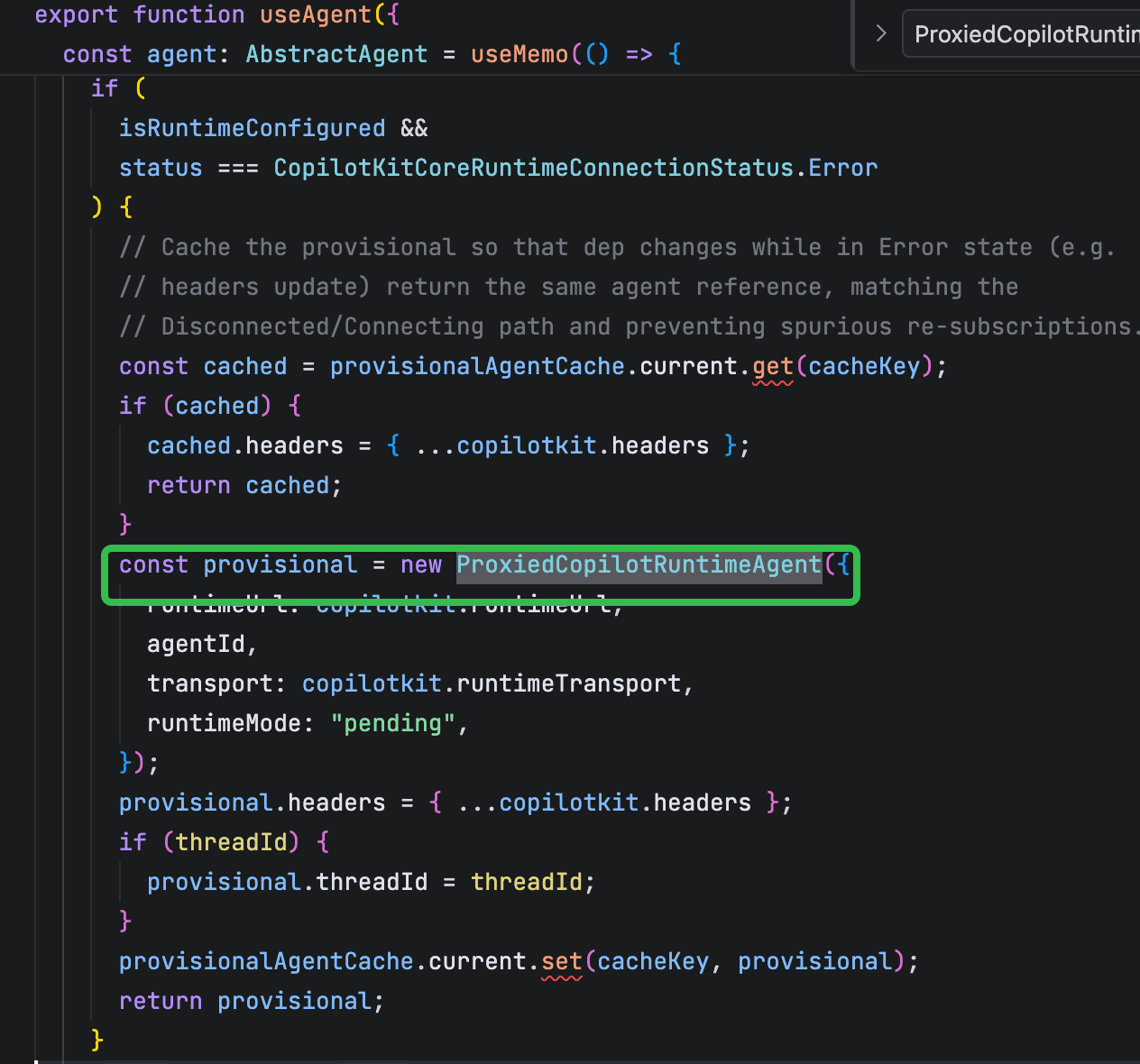Click the highlighted ProxiedCopilotRuntimeAgent class name
Image resolution: width=1140 pixels, height=1064 pixels.
coord(639,564)
